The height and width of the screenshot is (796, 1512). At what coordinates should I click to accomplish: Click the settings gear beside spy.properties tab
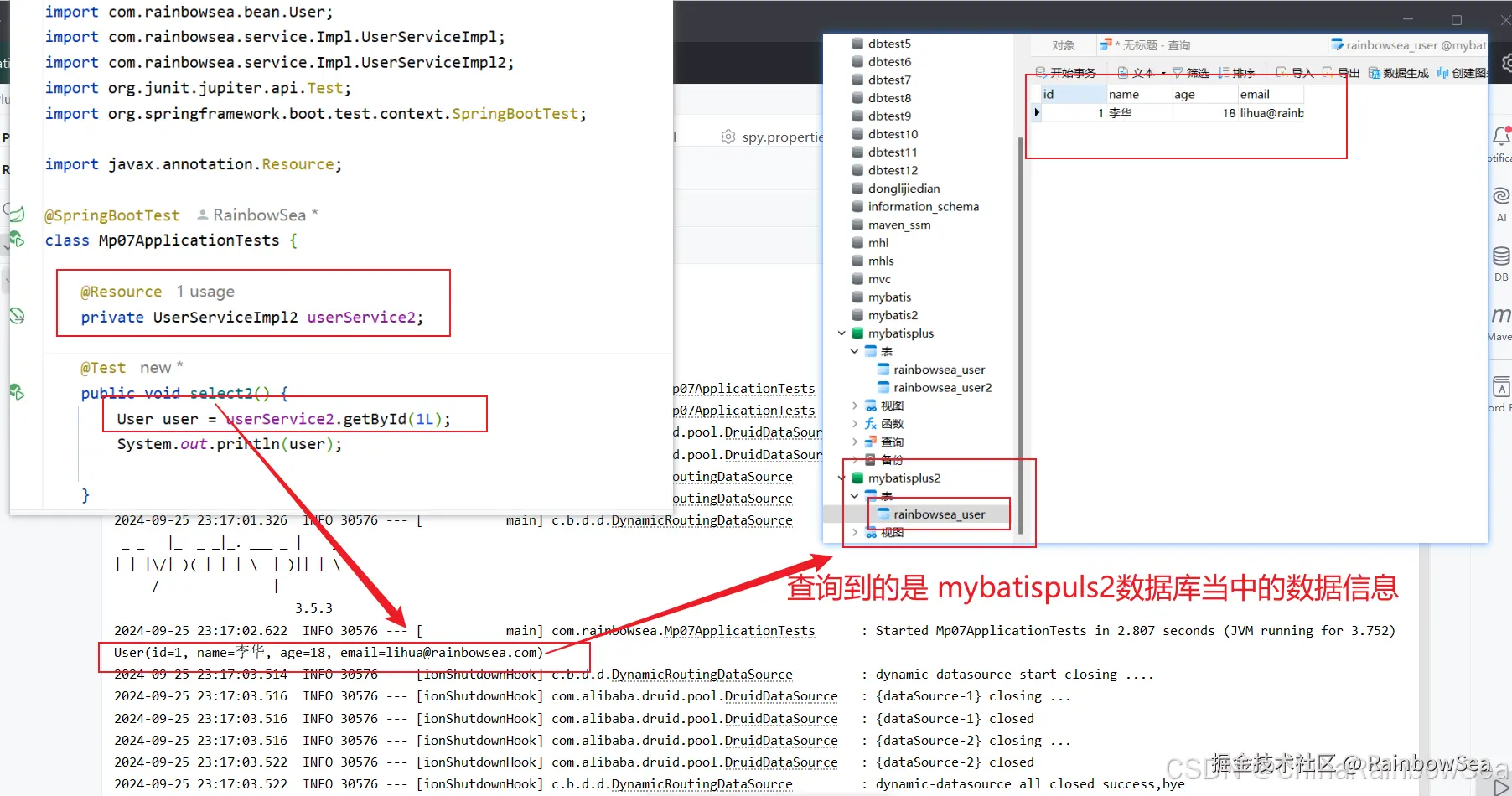tap(728, 137)
